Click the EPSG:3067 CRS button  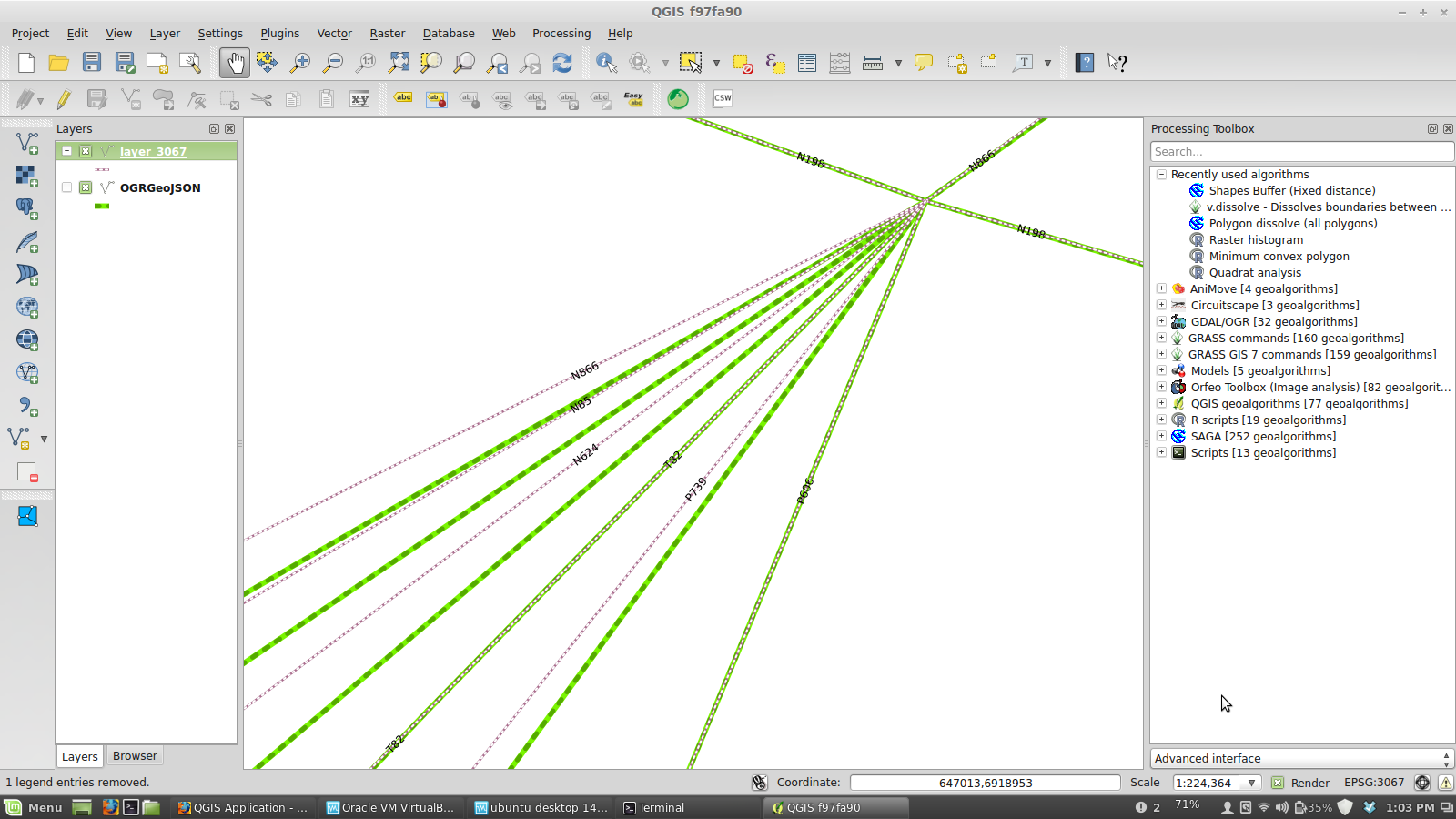point(1374,783)
